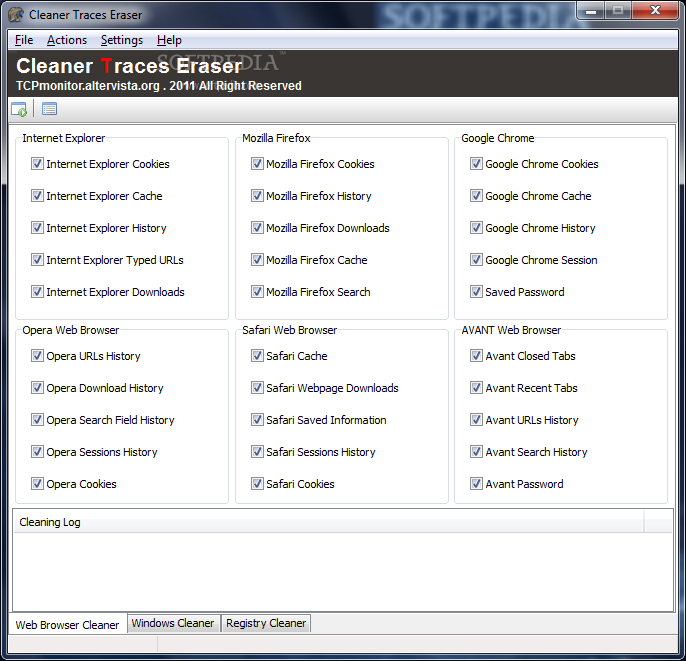Uncheck Avant Password

tap(476, 483)
